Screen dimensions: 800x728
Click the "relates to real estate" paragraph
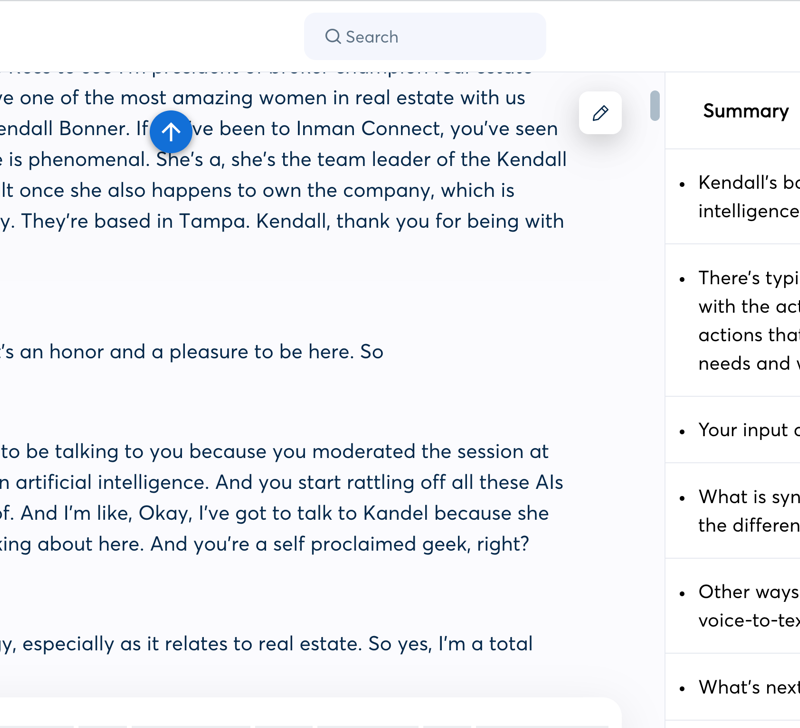tap(270, 643)
